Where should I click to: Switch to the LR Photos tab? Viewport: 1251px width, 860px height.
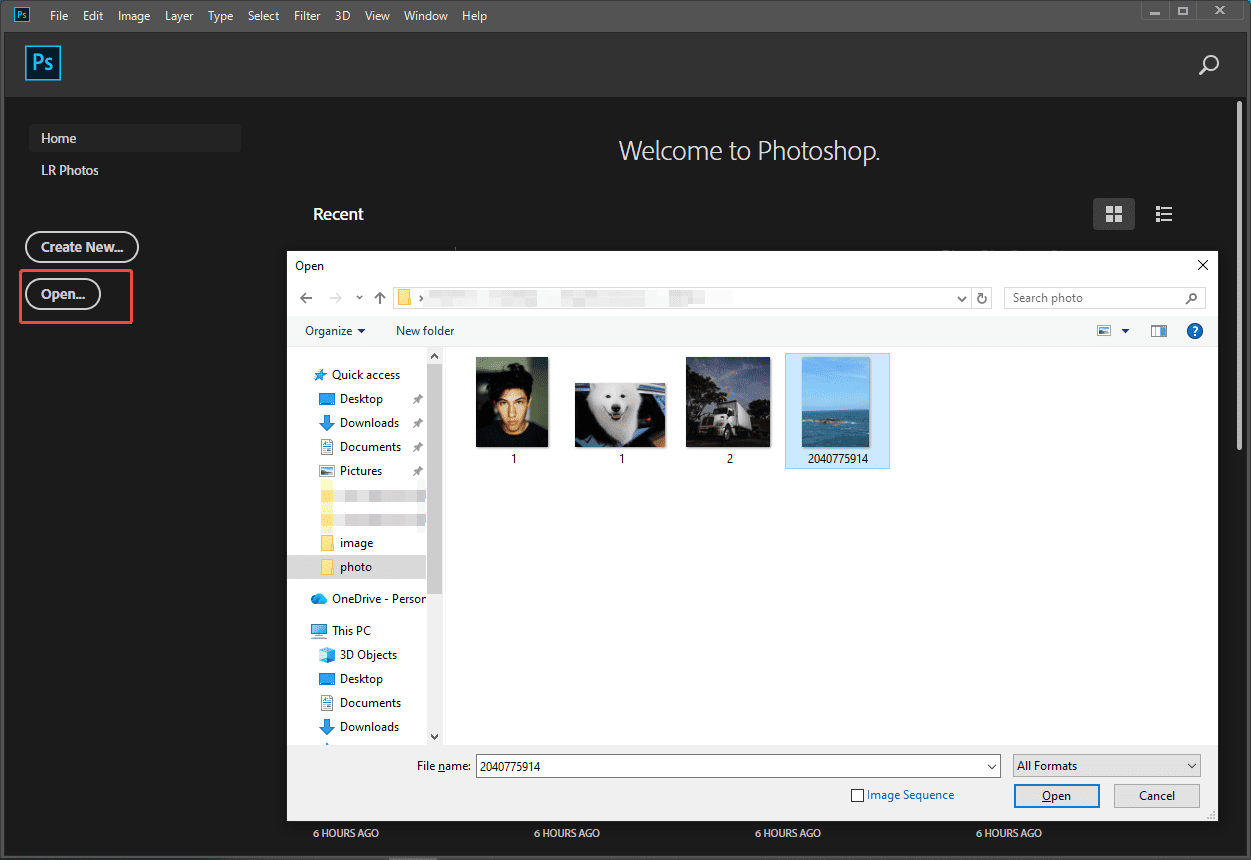tap(69, 170)
